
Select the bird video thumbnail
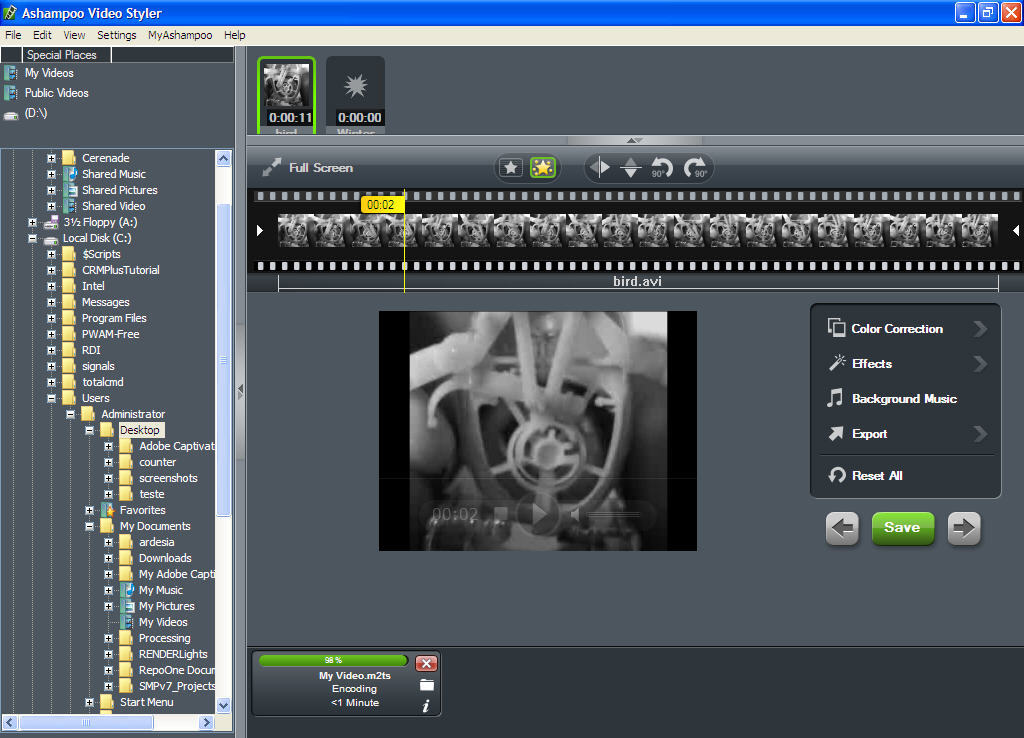click(287, 96)
